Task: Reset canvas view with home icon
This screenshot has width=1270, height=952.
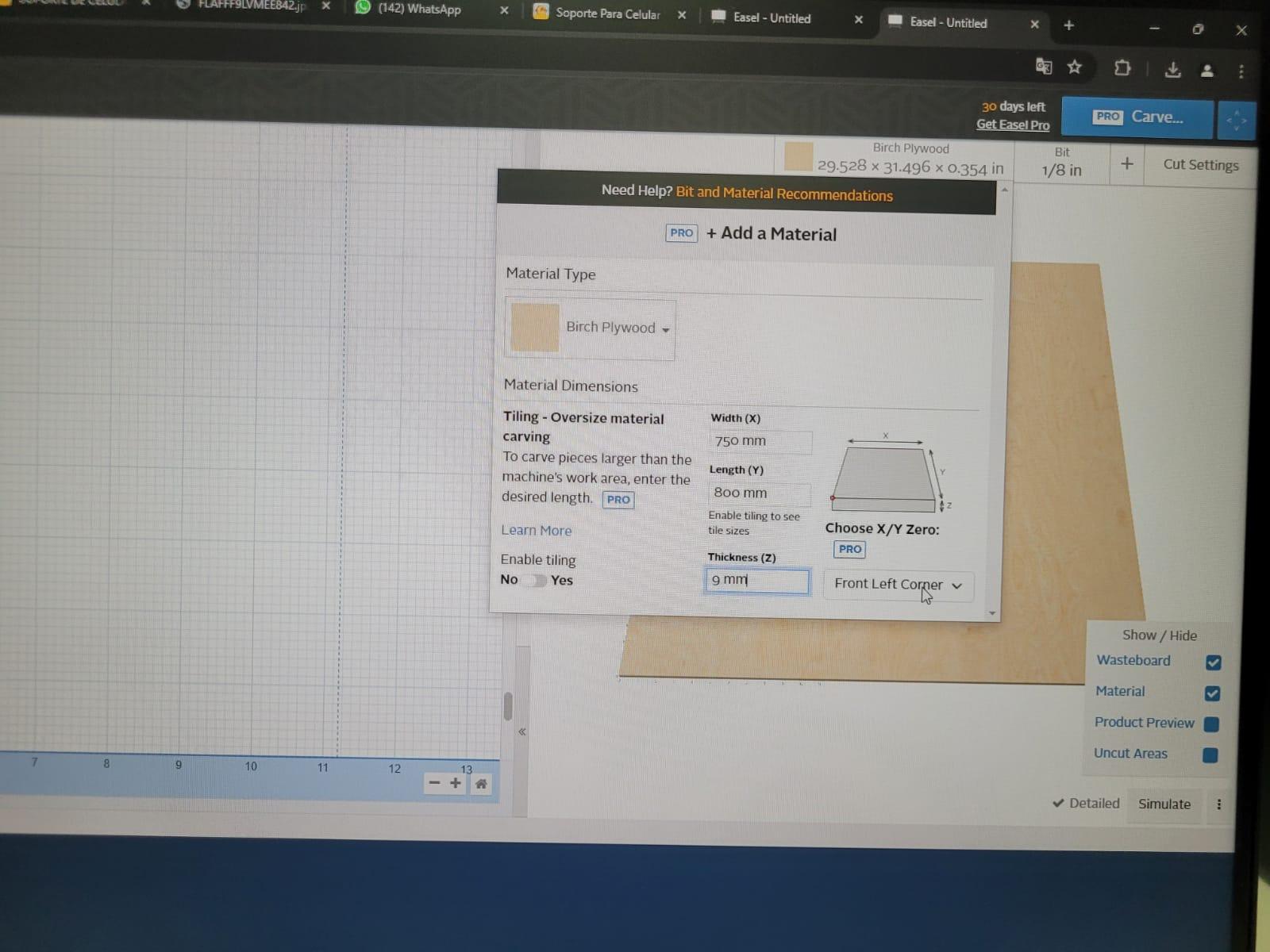Action: pyautogui.click(x=481, y=784)
